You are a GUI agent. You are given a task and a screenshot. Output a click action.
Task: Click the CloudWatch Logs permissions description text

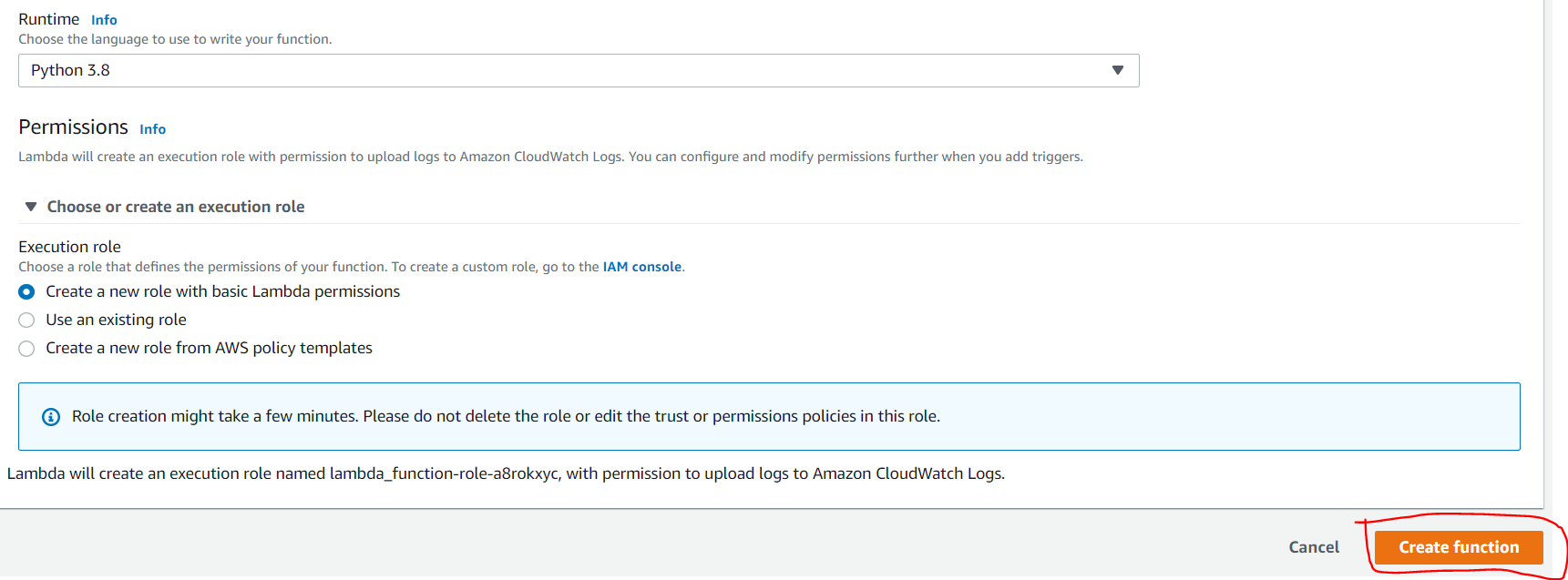[550, 157]
